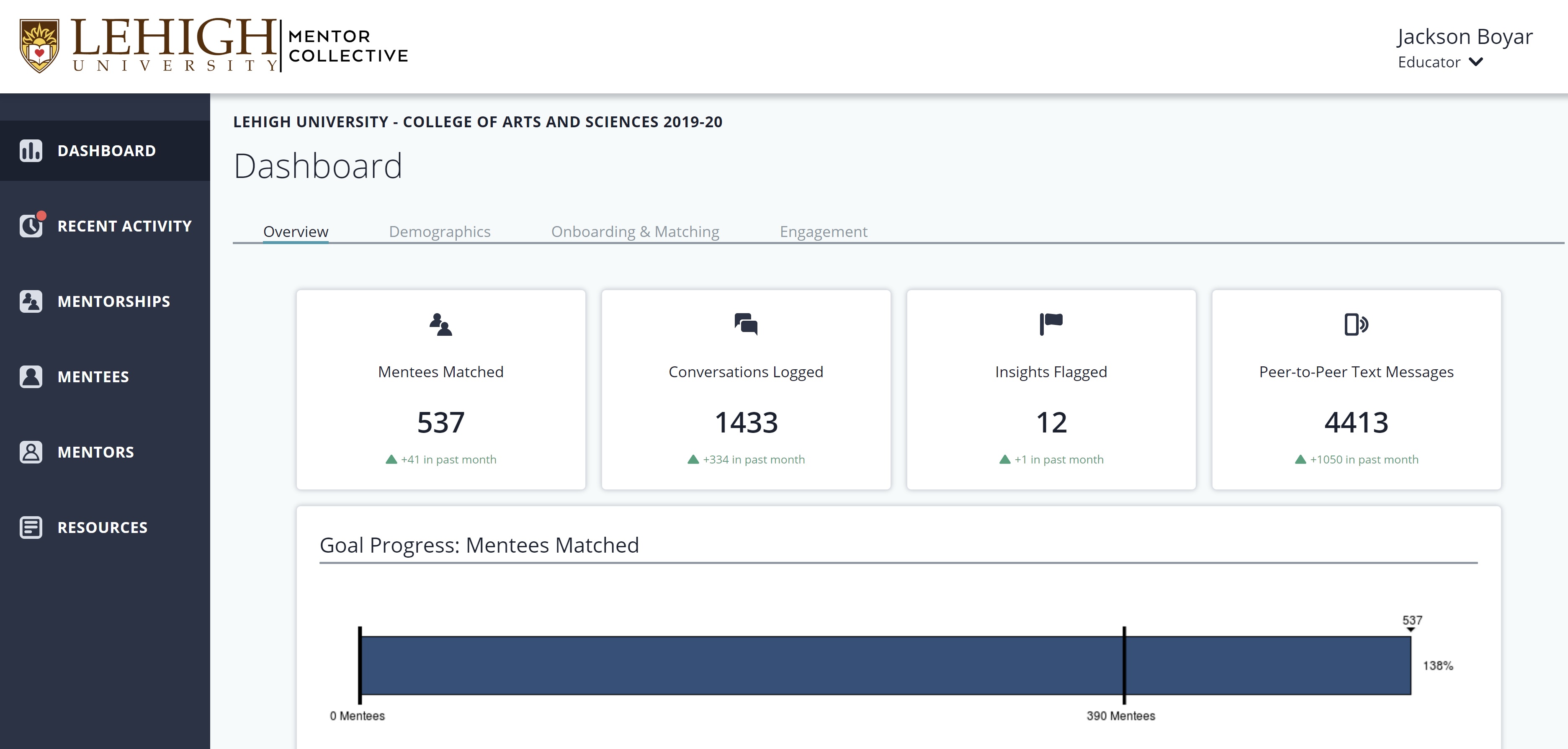
Task: Go to the Engagement tab
Action: tap(824, 232)
